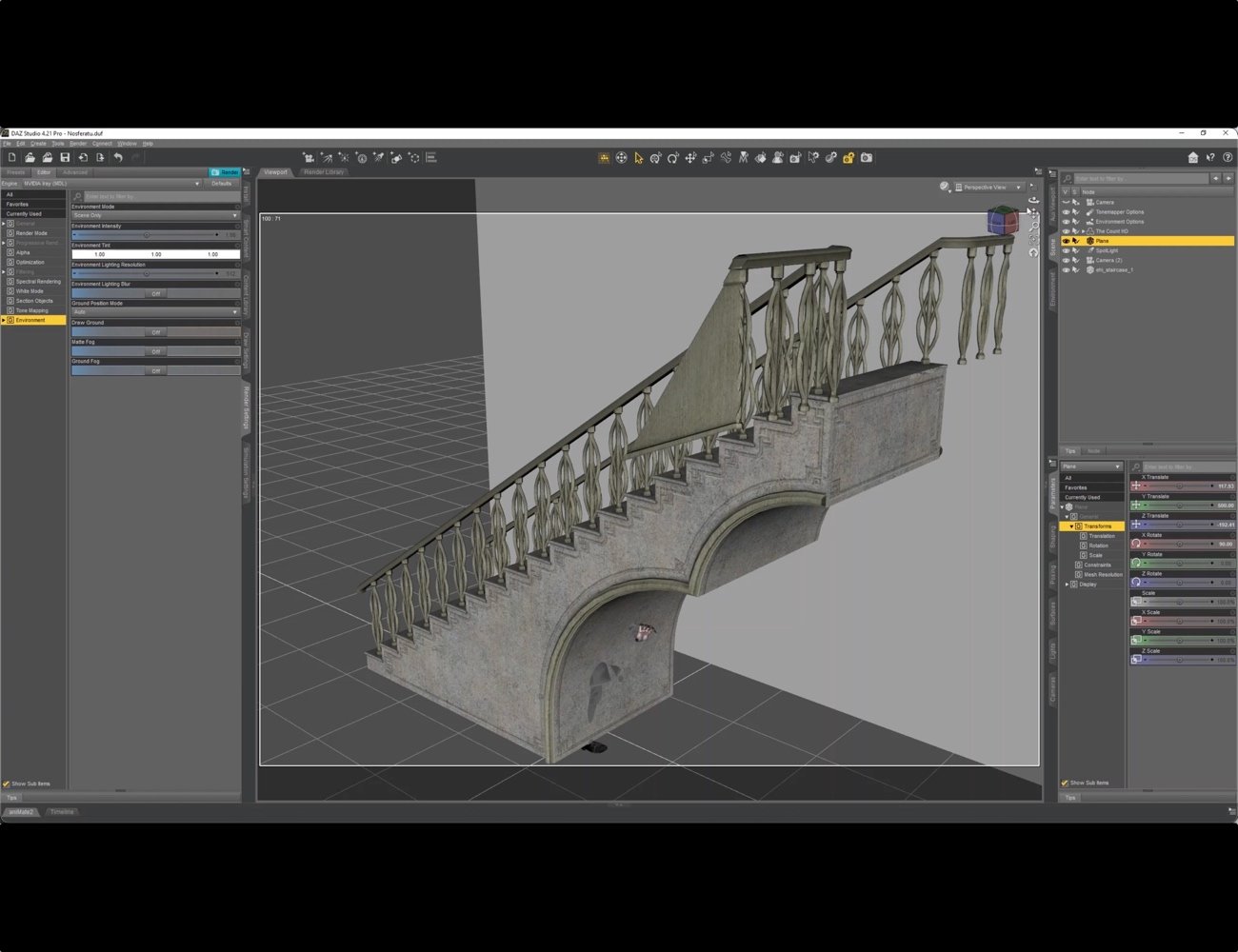Click the Environment Tint color values bar
The image size is (1238, 952).
155,254
